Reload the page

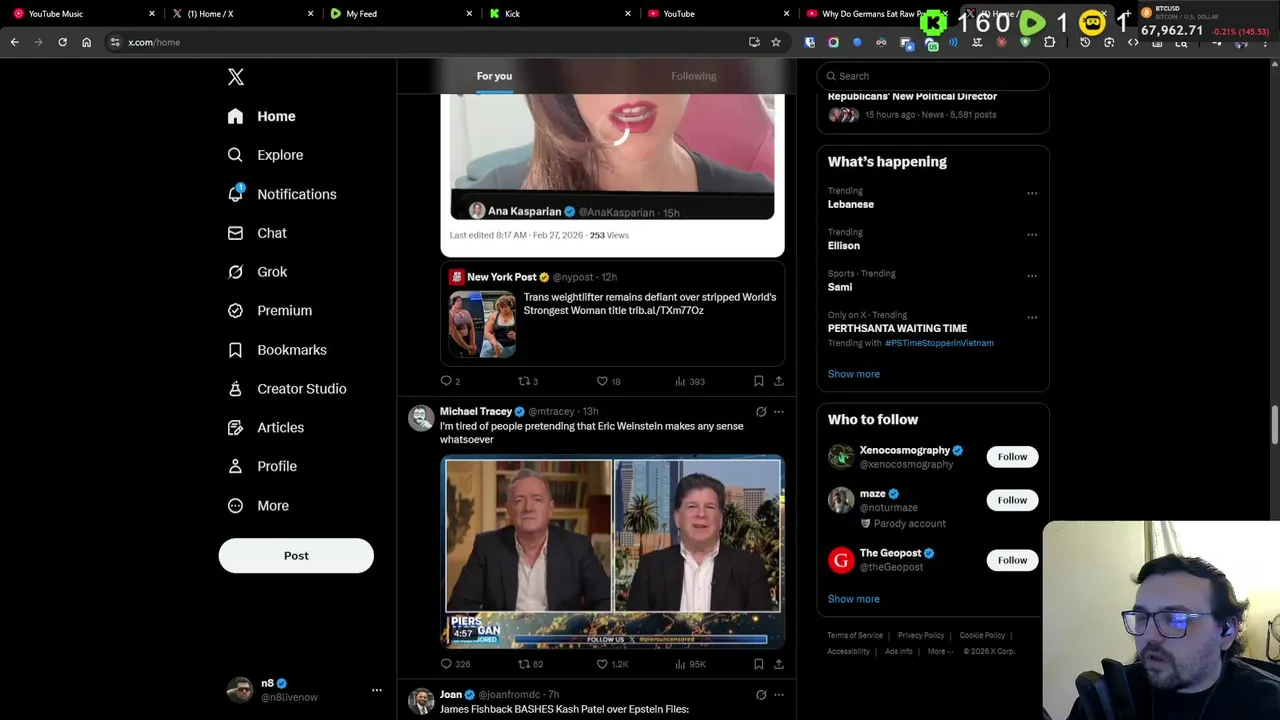[62, 42]
